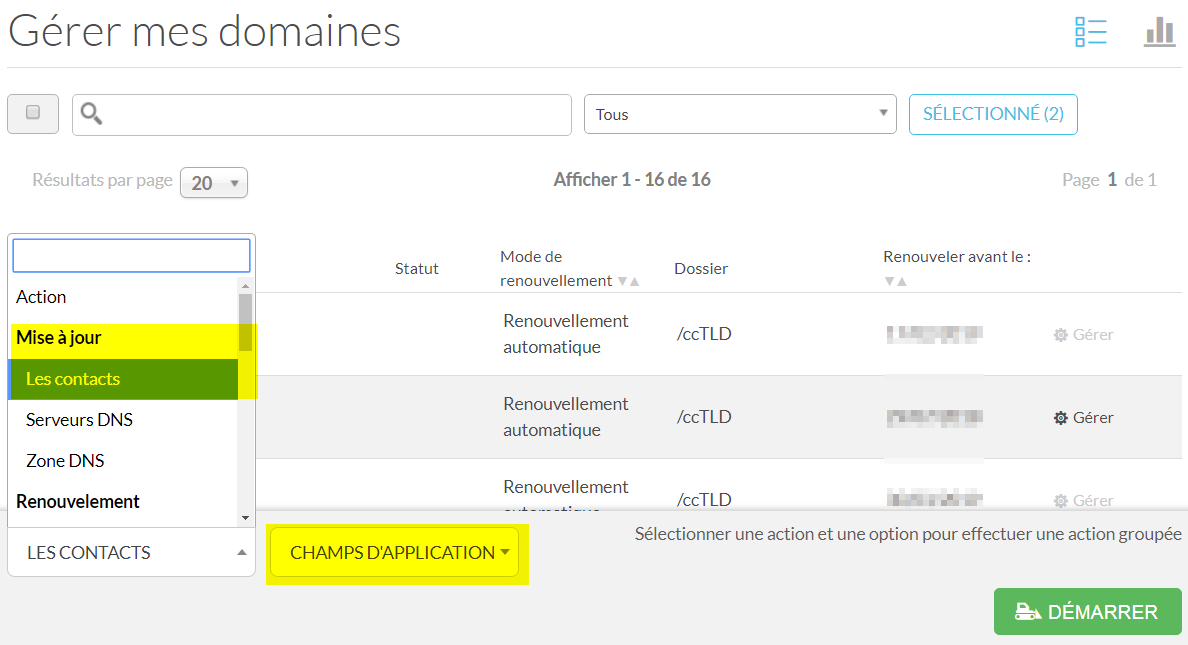
Task: Select Les contacts in action list
Action: (x=123, y=379)
